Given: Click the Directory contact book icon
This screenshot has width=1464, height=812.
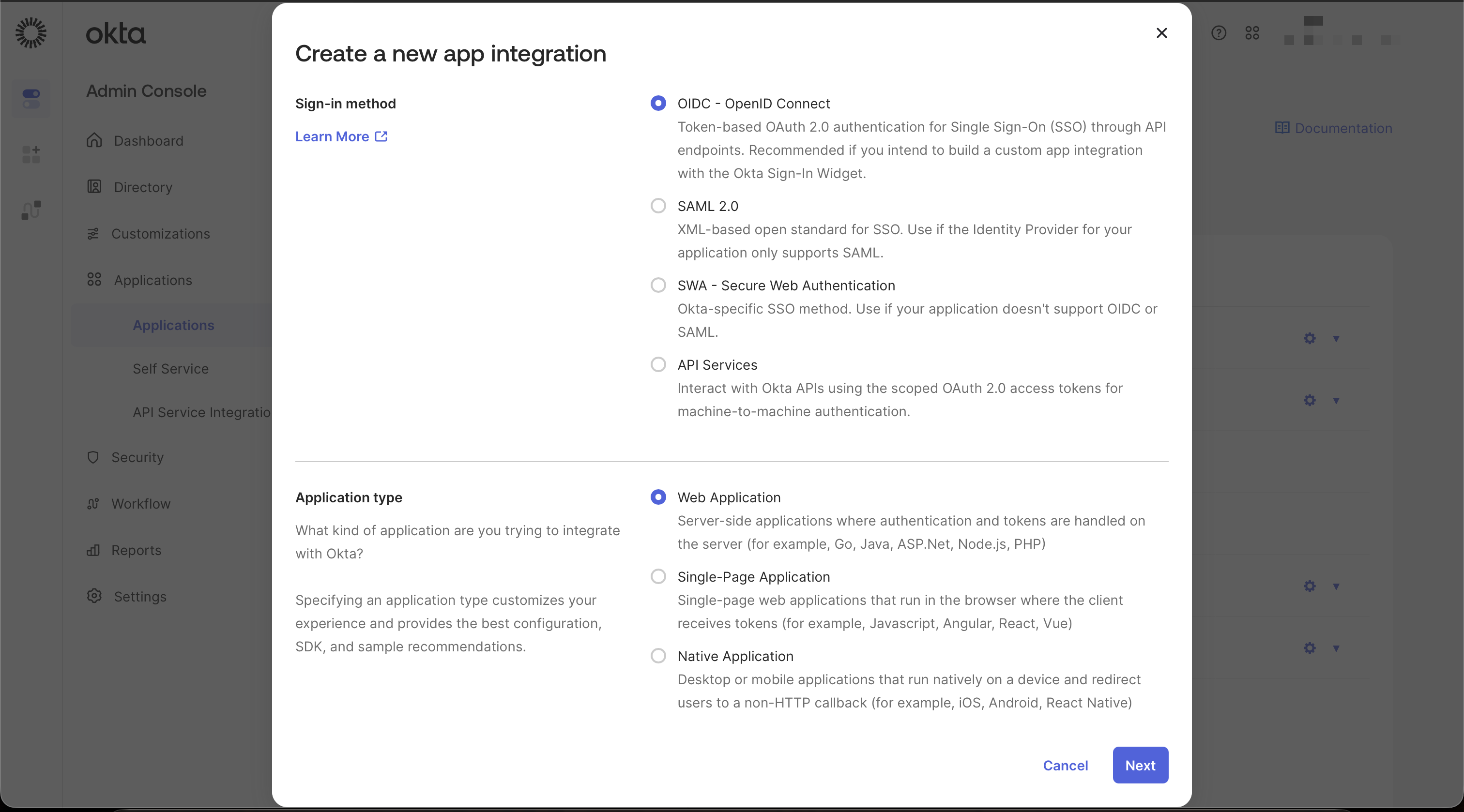Looking at the screenshot, I should [x=94, y=186].
